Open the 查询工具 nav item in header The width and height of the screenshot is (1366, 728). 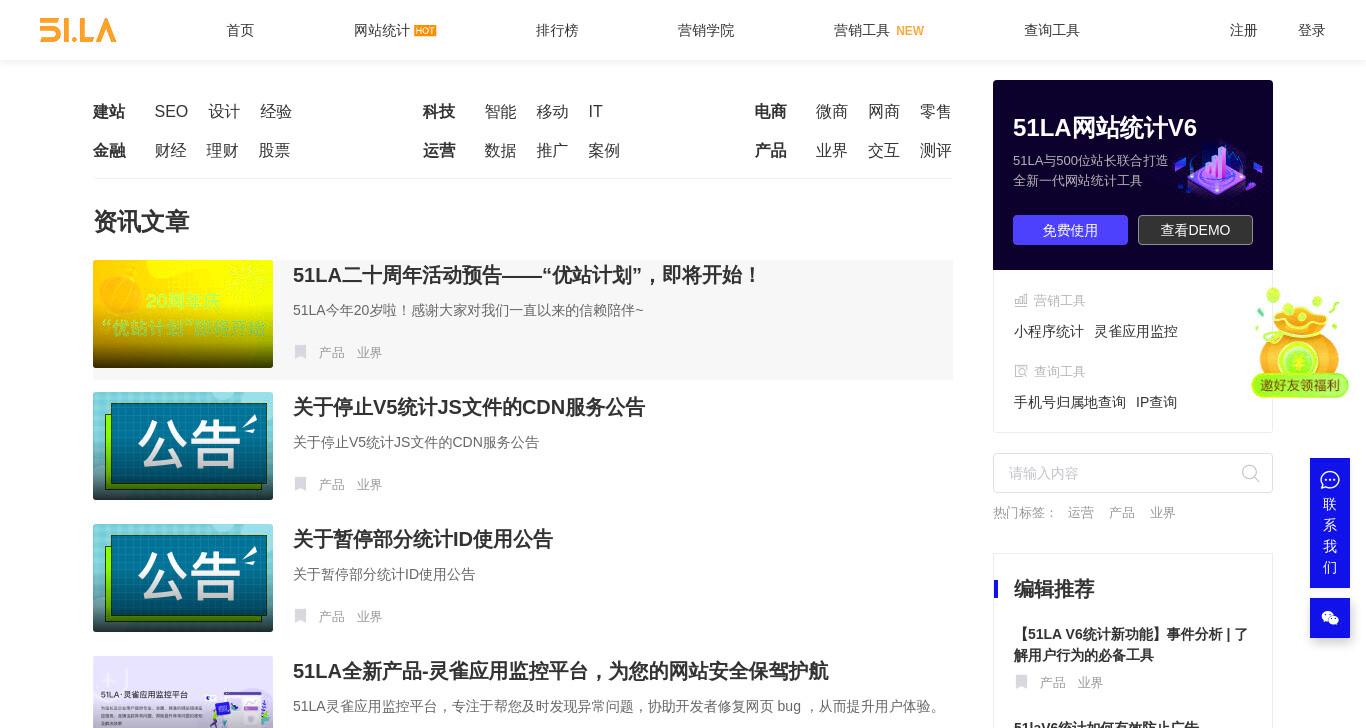coord(1052,30)
